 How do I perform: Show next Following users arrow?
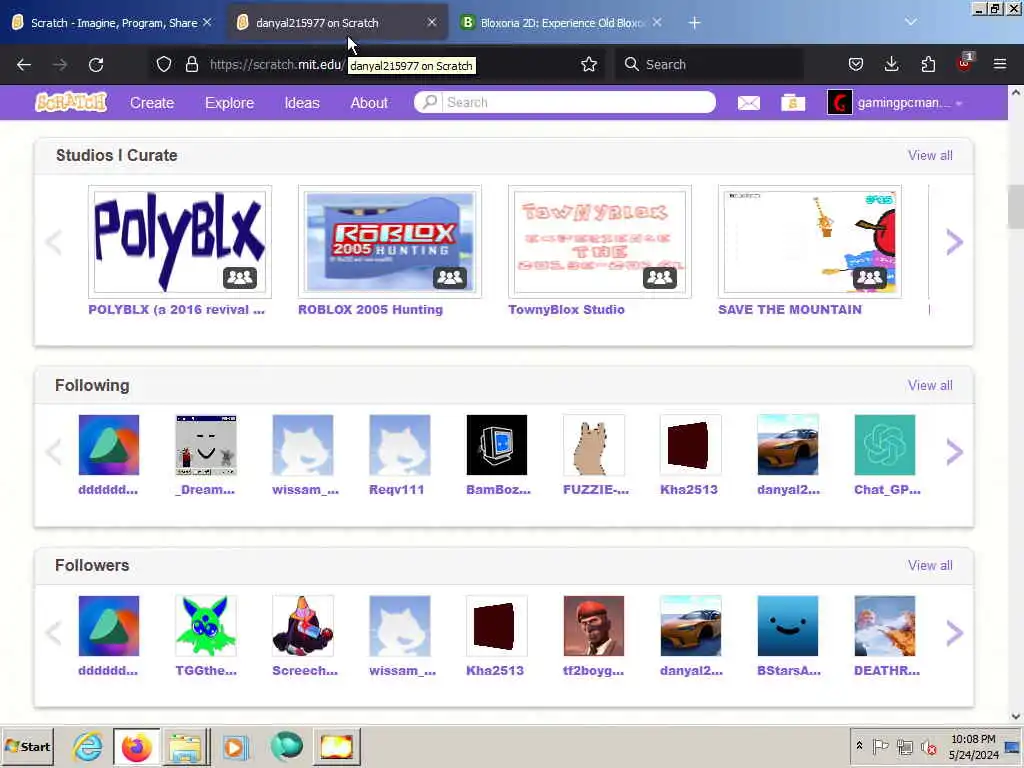click(955, 452)
